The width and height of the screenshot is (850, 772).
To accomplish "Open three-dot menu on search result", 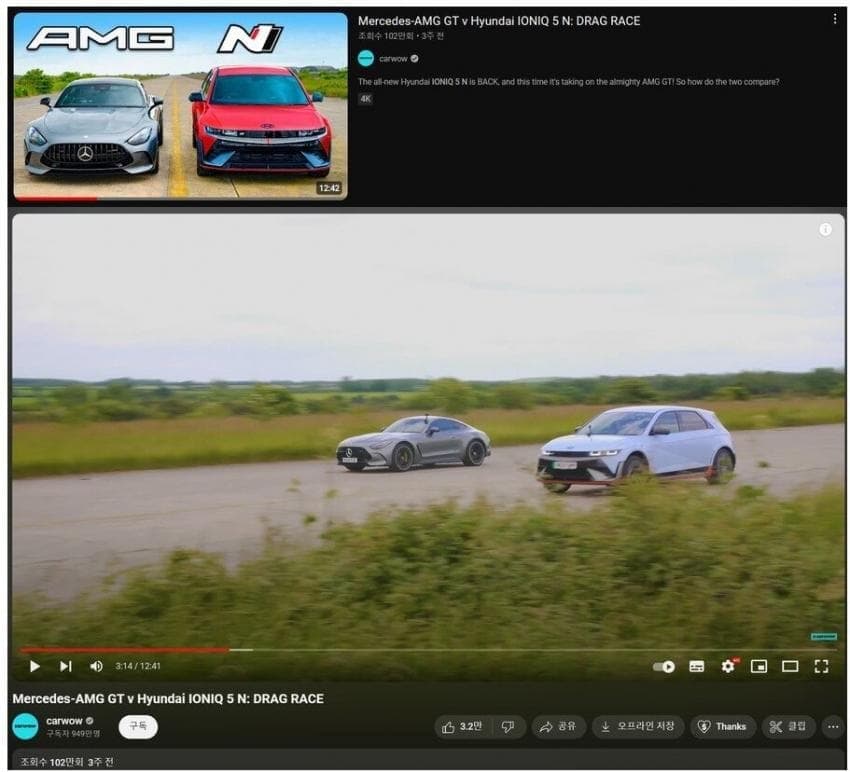I will coord(835,19).
